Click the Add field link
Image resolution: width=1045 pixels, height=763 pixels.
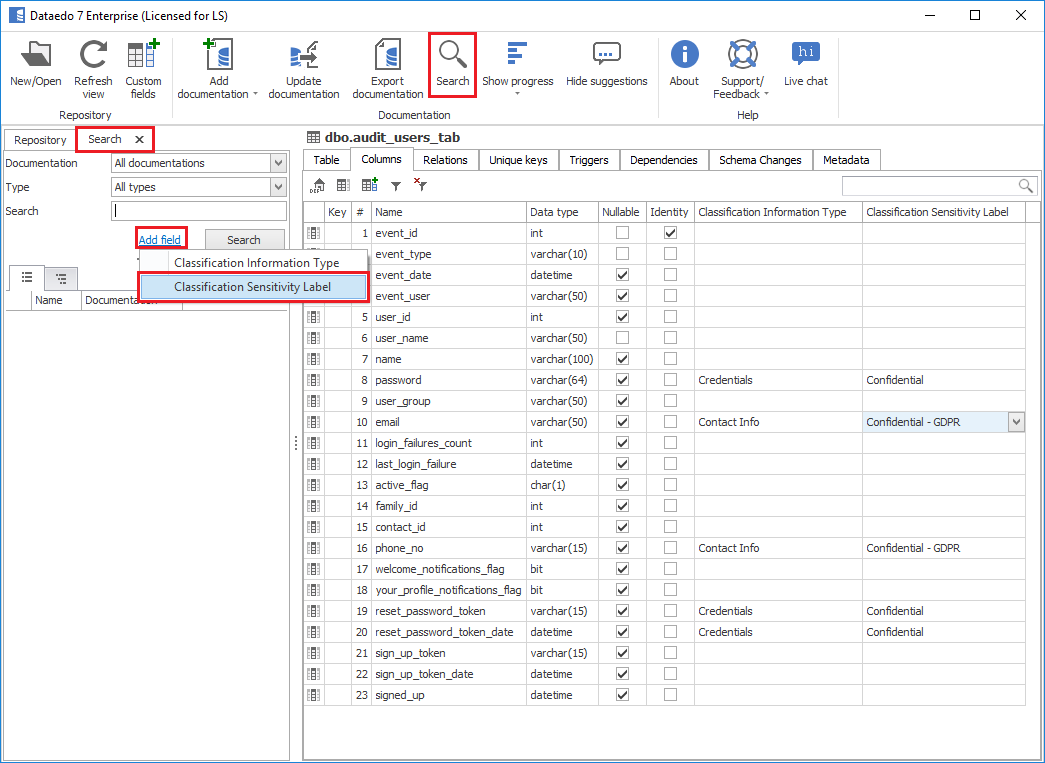pyautogui.click(x=160, y=240)
